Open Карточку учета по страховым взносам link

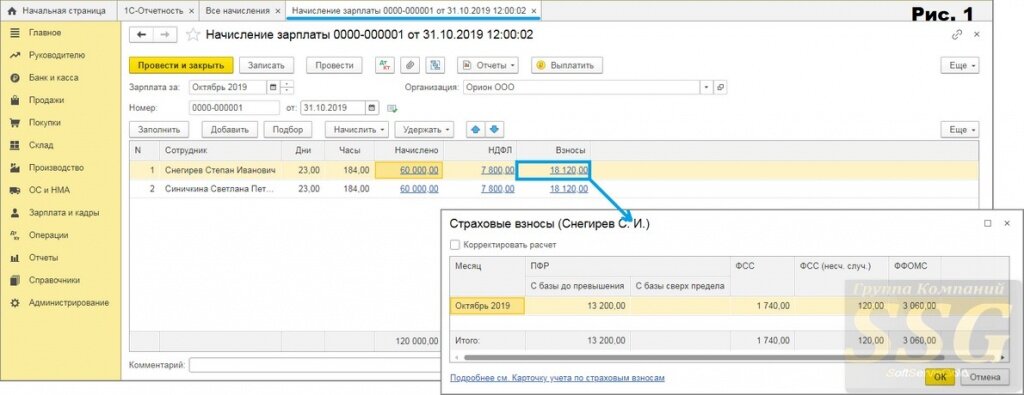pos(558,377)
